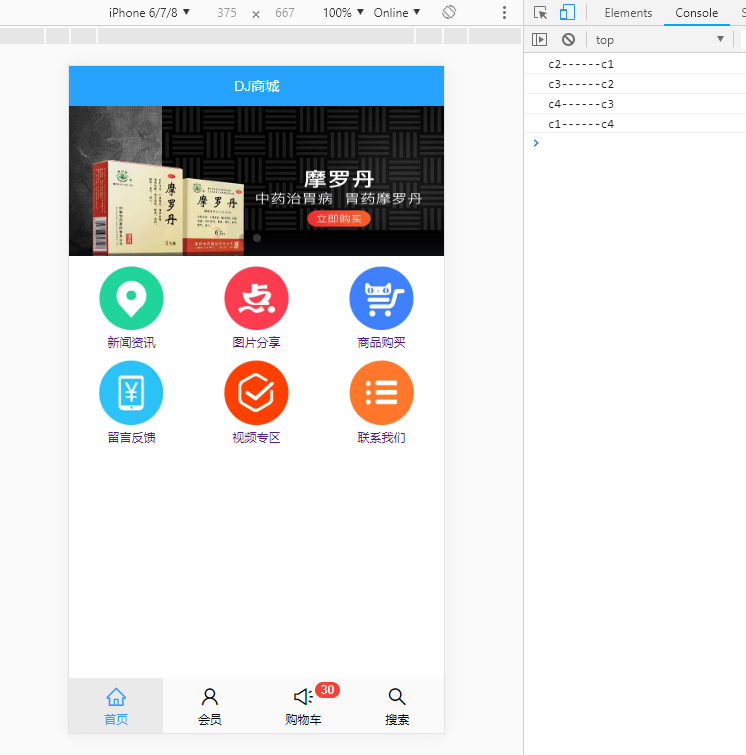Open the 100% zoom dropdown
The width and height of the screenshot is (746, 755).
coord(343,13)
